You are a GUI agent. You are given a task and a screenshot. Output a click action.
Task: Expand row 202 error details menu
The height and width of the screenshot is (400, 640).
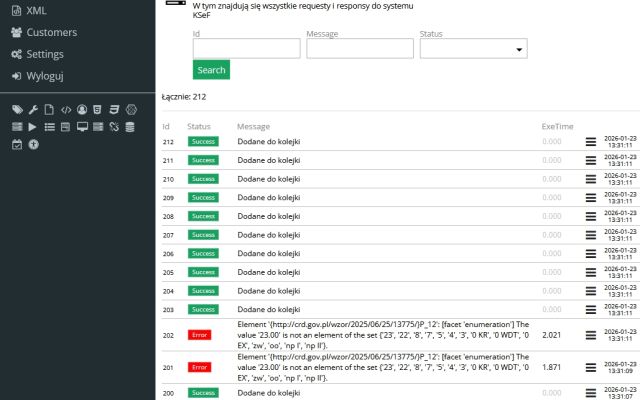(x=591, y=334)
